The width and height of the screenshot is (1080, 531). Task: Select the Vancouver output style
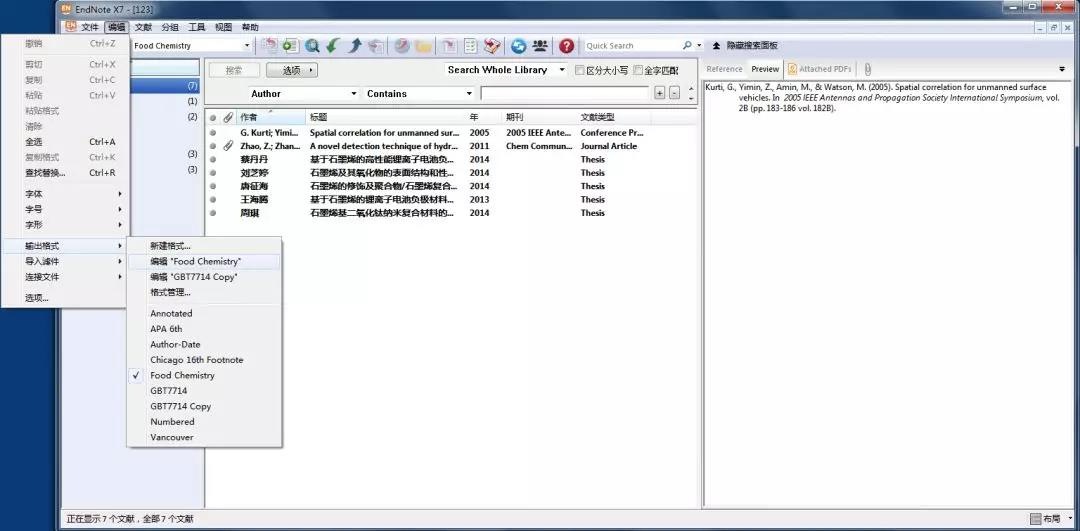point(205,437)
